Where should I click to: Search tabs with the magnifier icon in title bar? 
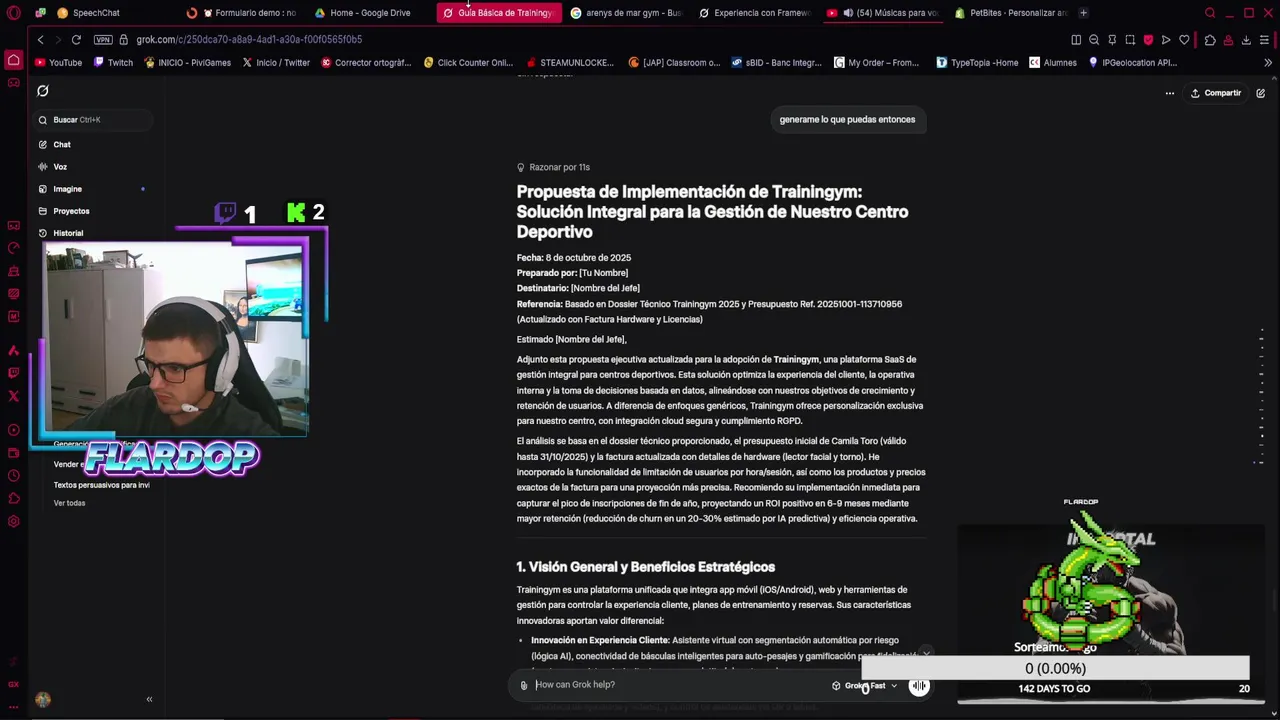click(x=1210, y=13)
